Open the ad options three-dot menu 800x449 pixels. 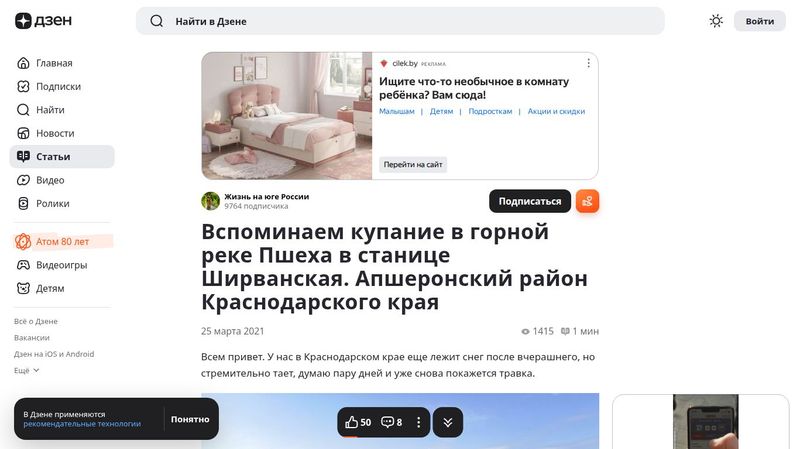(588, 63)
